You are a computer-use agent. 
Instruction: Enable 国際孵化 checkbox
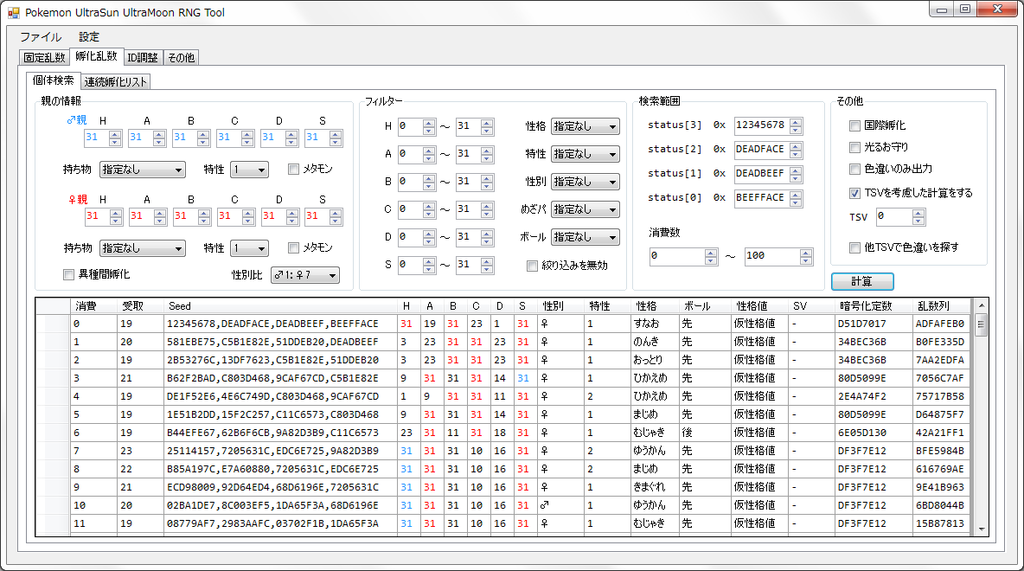tap(855, 125)
